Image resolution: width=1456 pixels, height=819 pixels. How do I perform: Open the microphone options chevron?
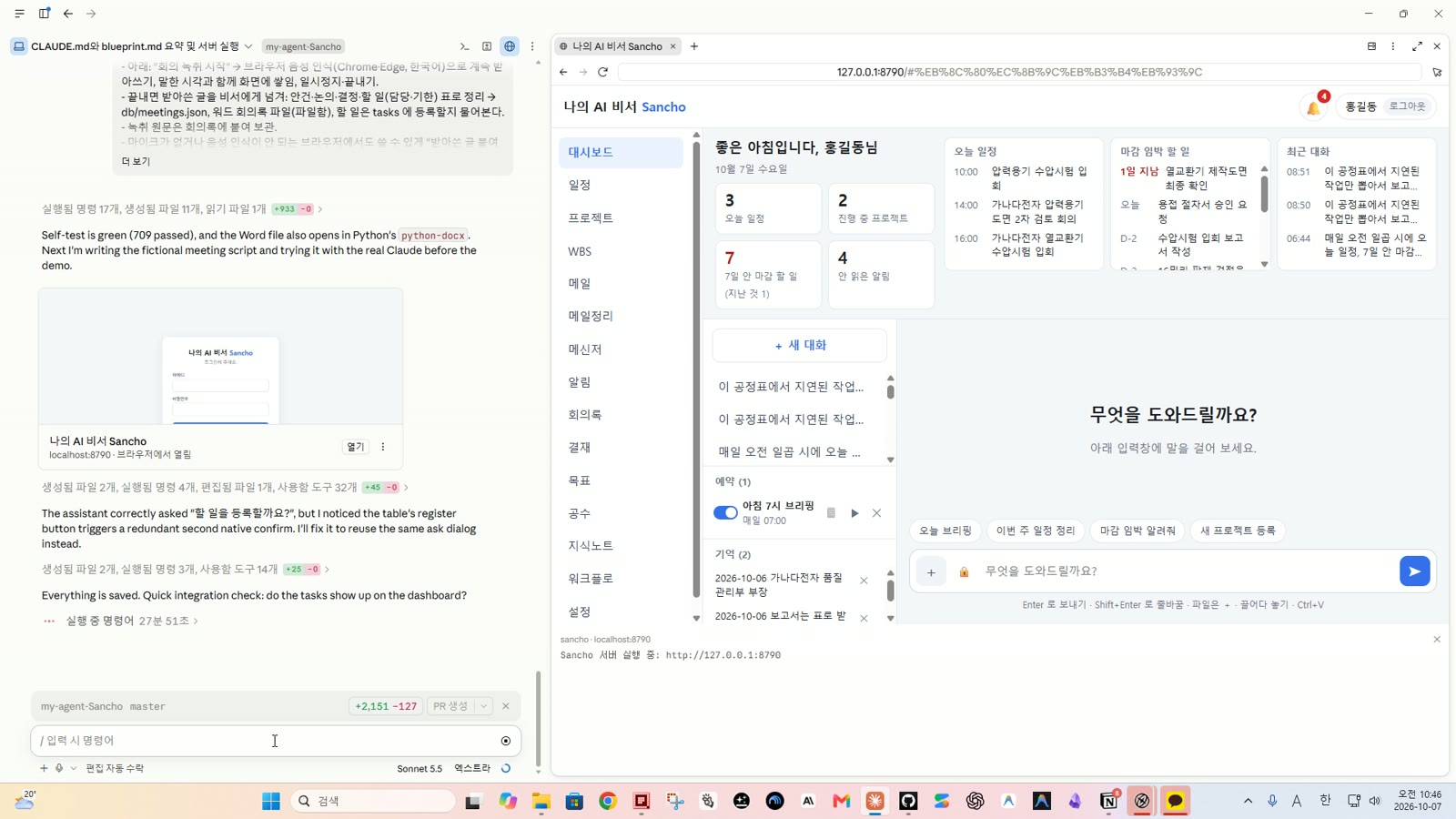point(74,768)
